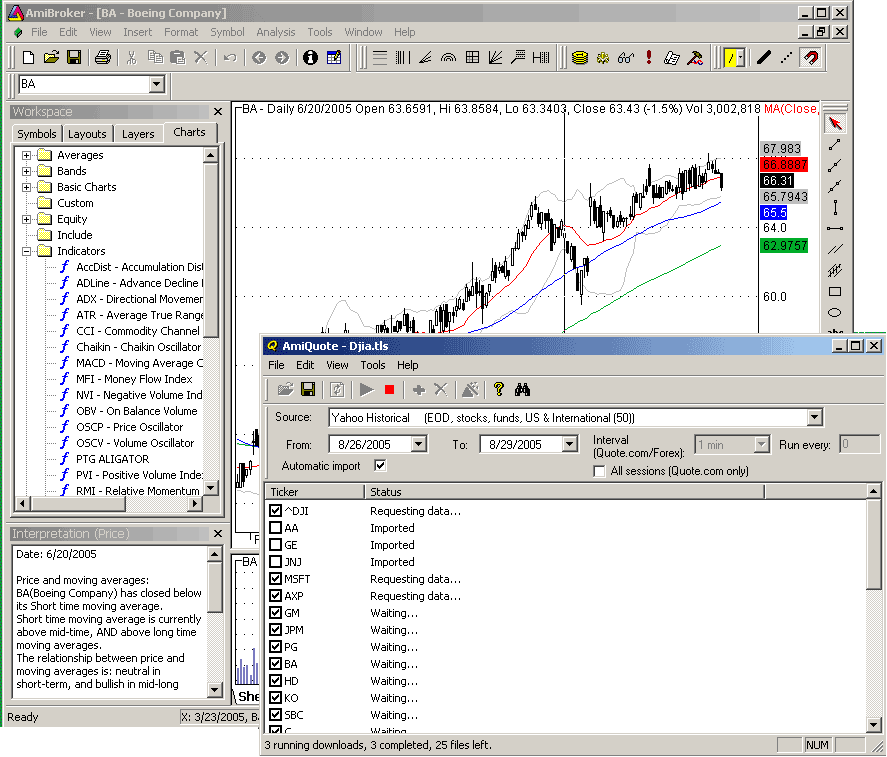
Task: Click the red exclamation mark icon
Action: (649, 57)
